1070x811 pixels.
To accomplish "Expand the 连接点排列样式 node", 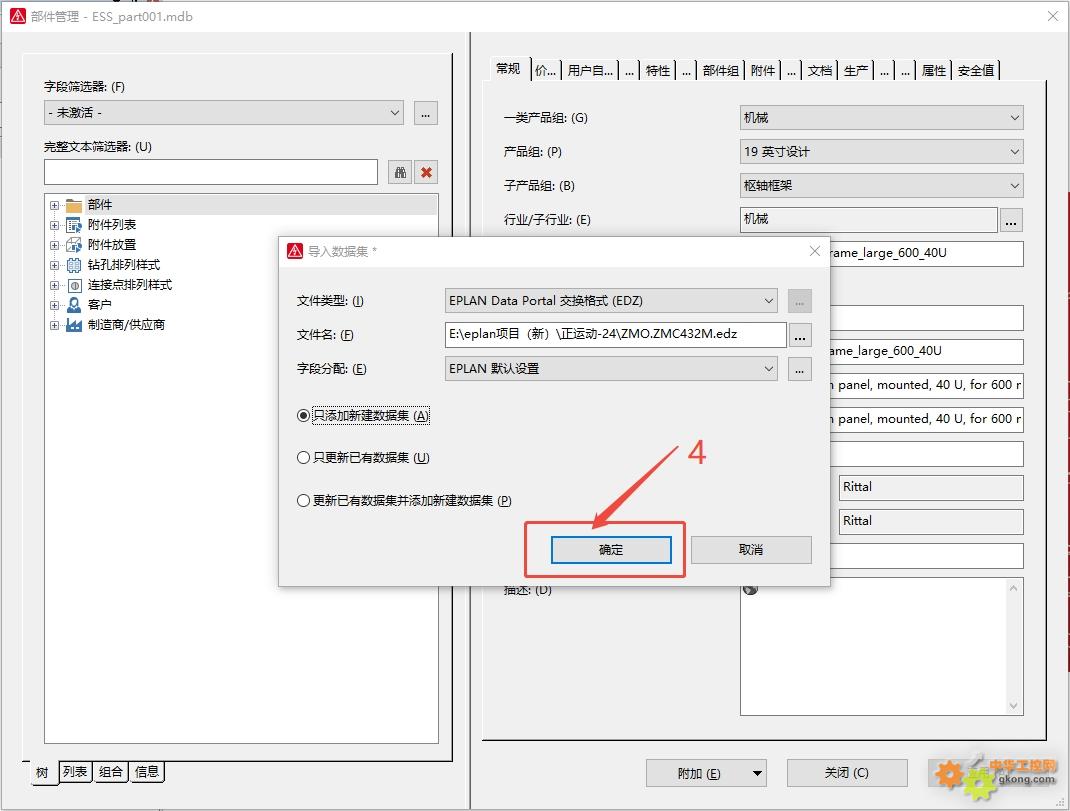I will tap(54, 285).
